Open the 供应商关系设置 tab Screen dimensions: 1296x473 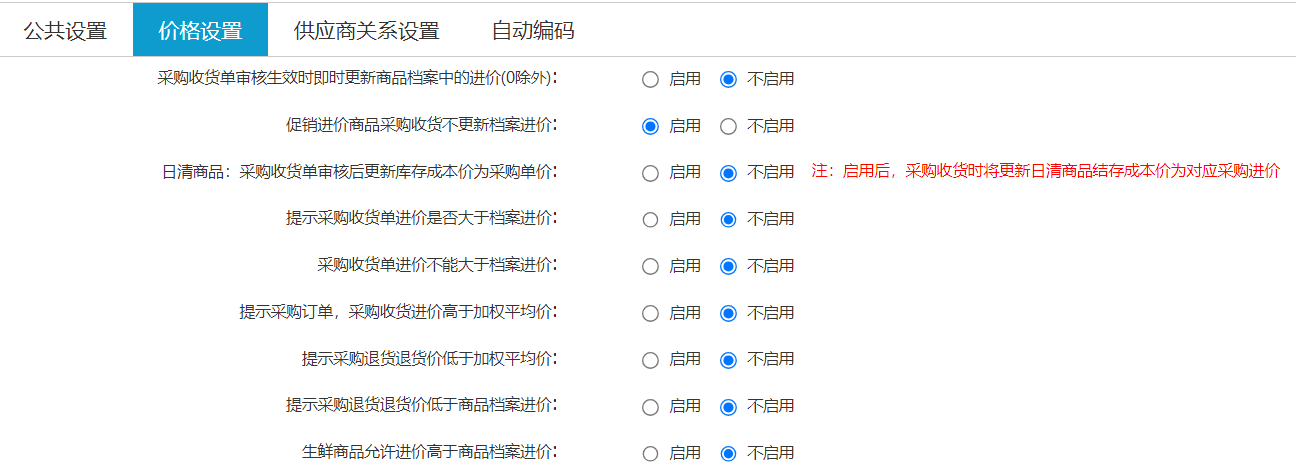[x=366, y=30]
